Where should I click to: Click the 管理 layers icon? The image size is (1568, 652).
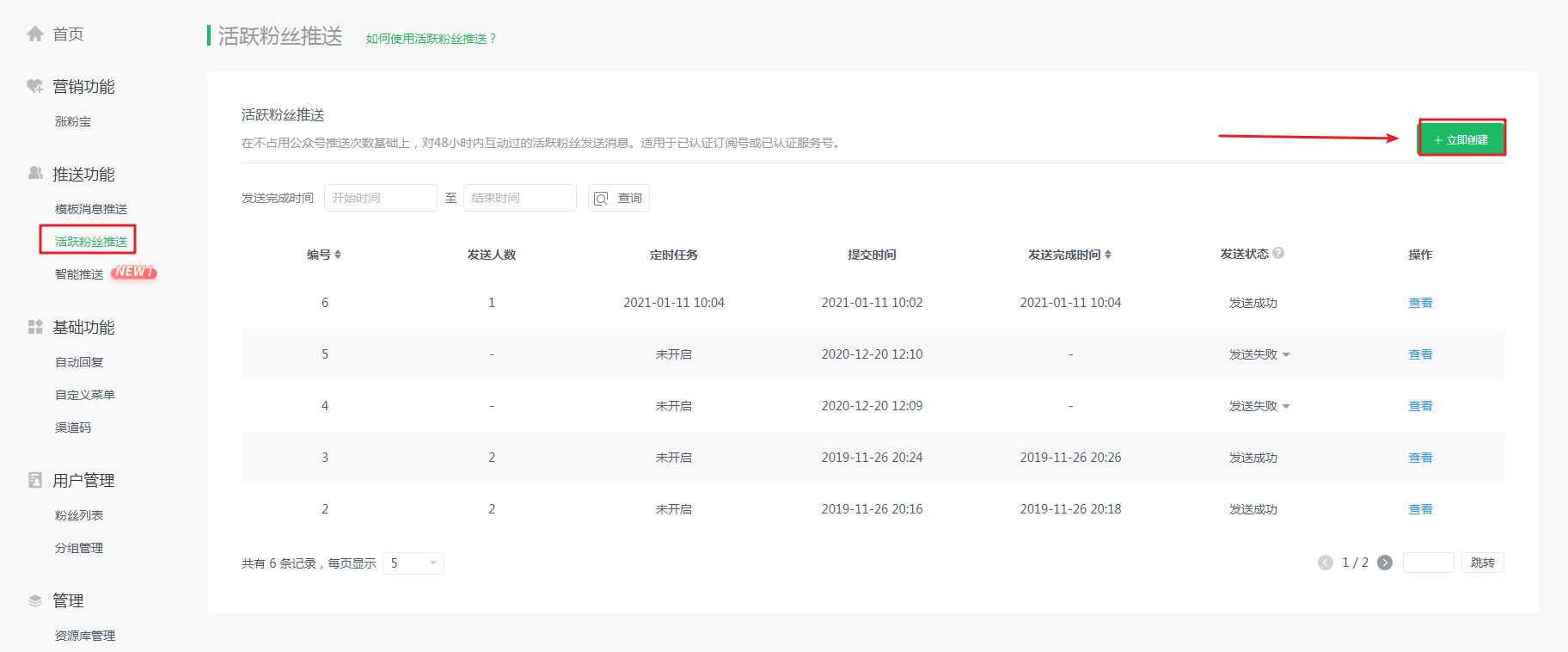pos(35,600)
